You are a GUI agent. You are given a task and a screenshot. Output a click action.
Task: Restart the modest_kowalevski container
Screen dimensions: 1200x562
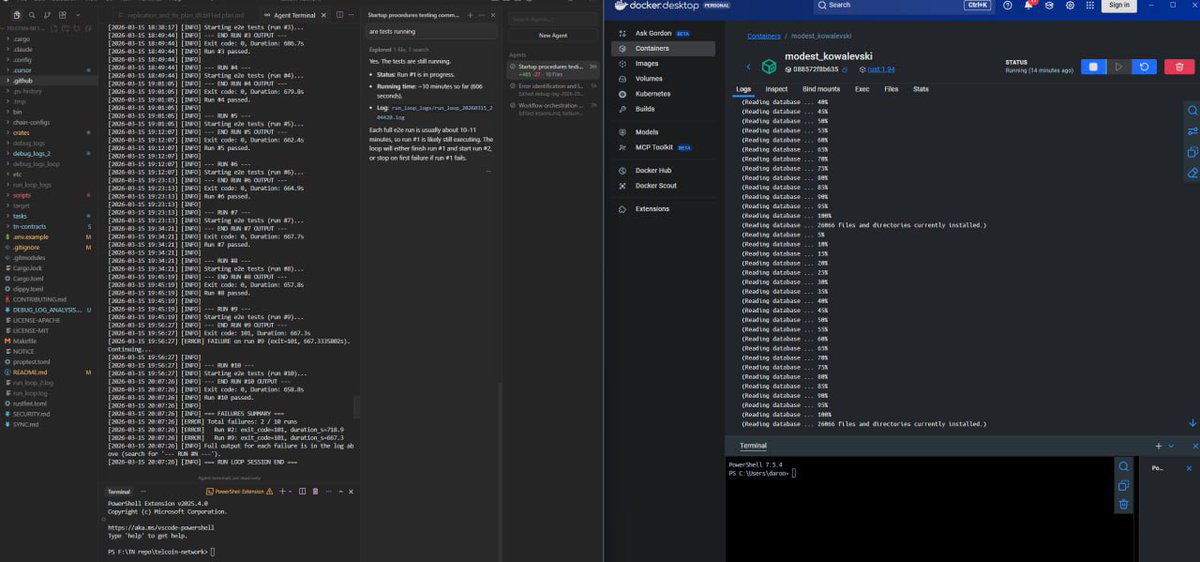pyautogui.click(x=1144, y=66)
